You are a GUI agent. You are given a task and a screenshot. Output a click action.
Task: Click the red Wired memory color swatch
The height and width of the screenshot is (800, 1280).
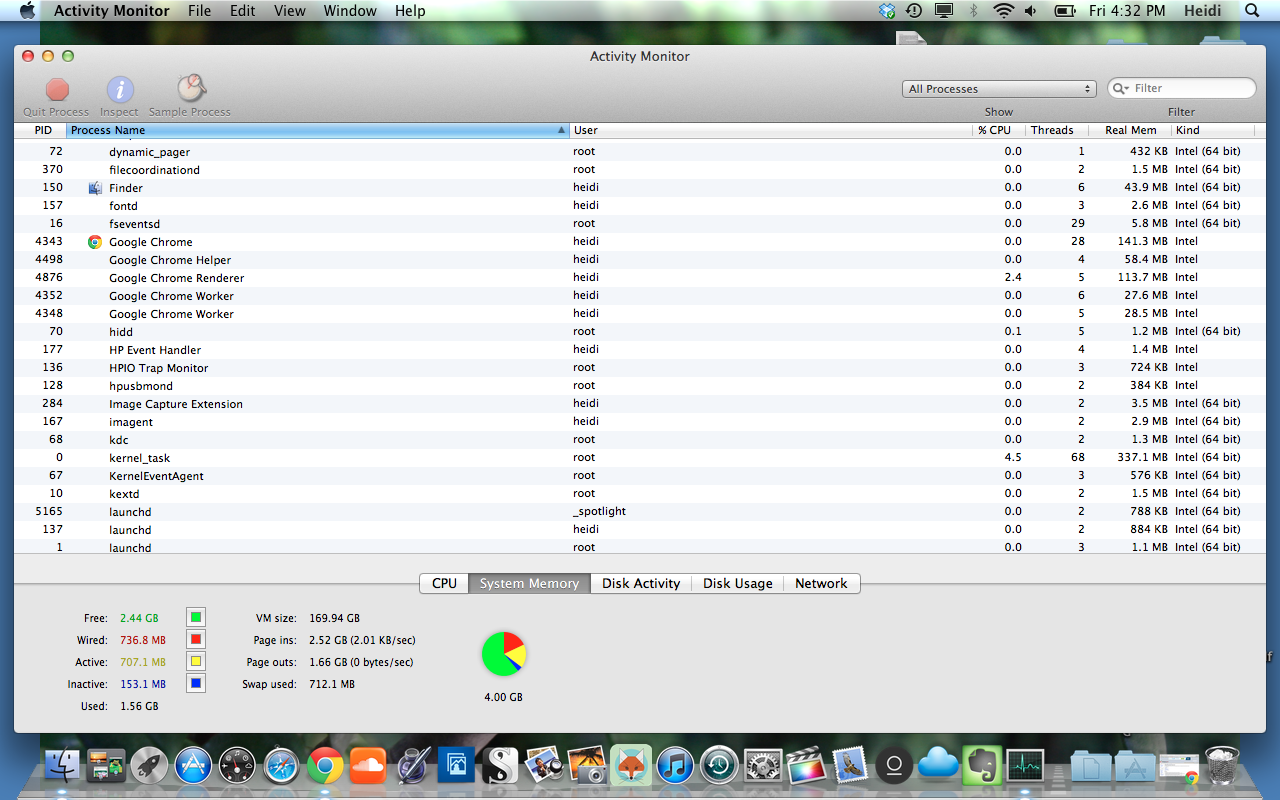click(196, 640)
